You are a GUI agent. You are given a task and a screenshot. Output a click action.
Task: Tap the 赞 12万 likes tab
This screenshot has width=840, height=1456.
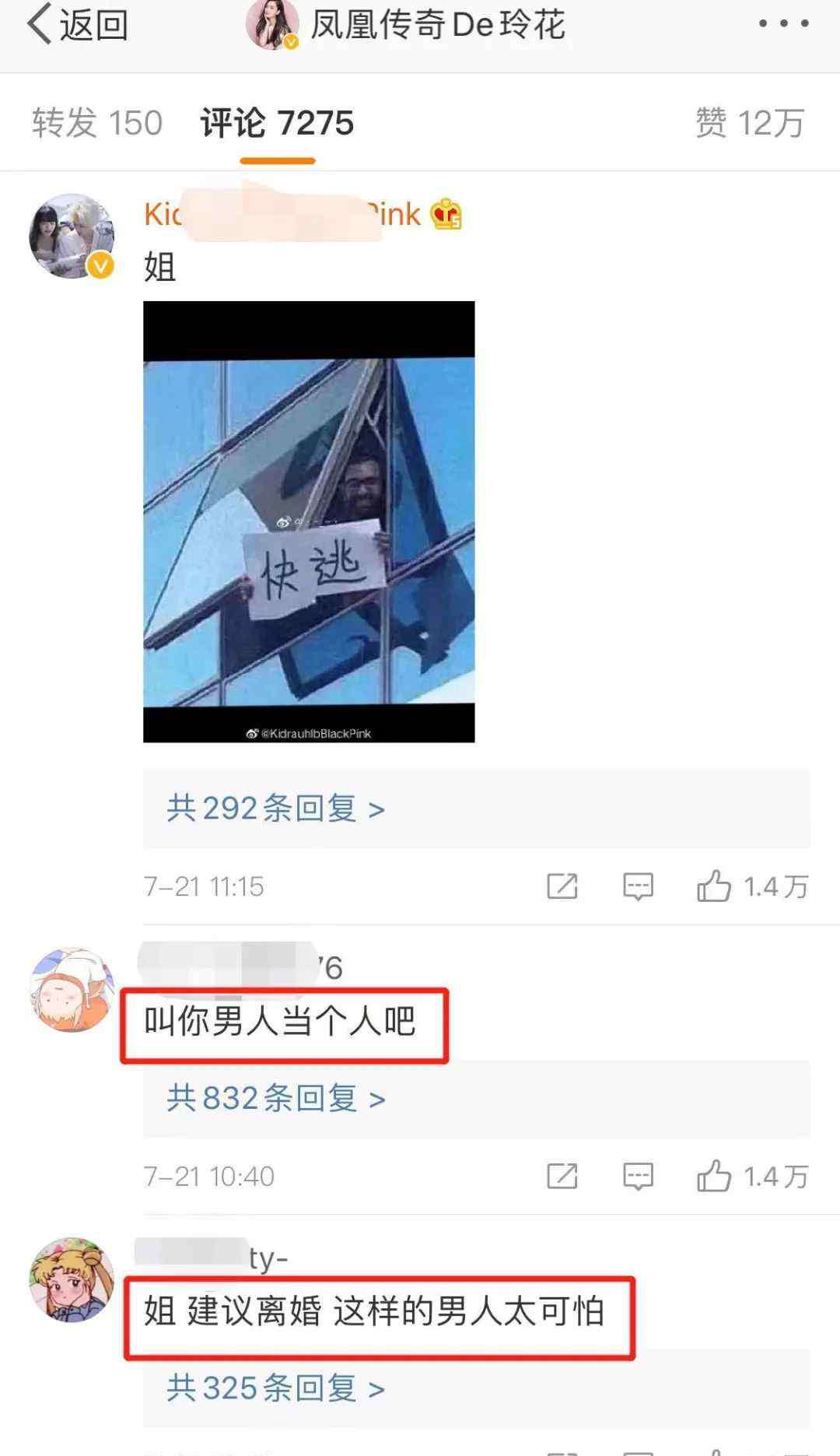750,123
